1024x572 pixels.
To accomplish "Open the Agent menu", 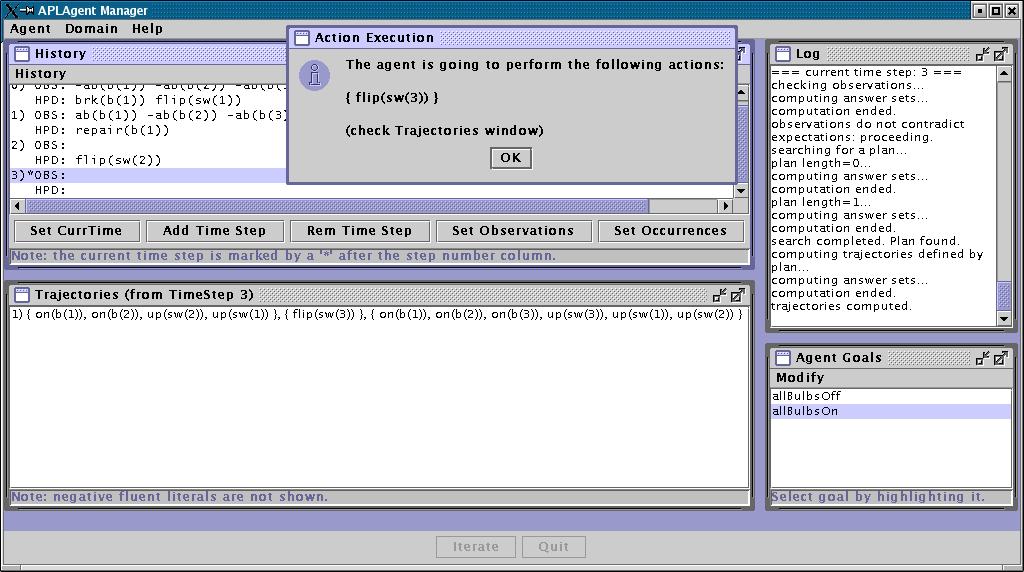I will click(x=30, y=29).
